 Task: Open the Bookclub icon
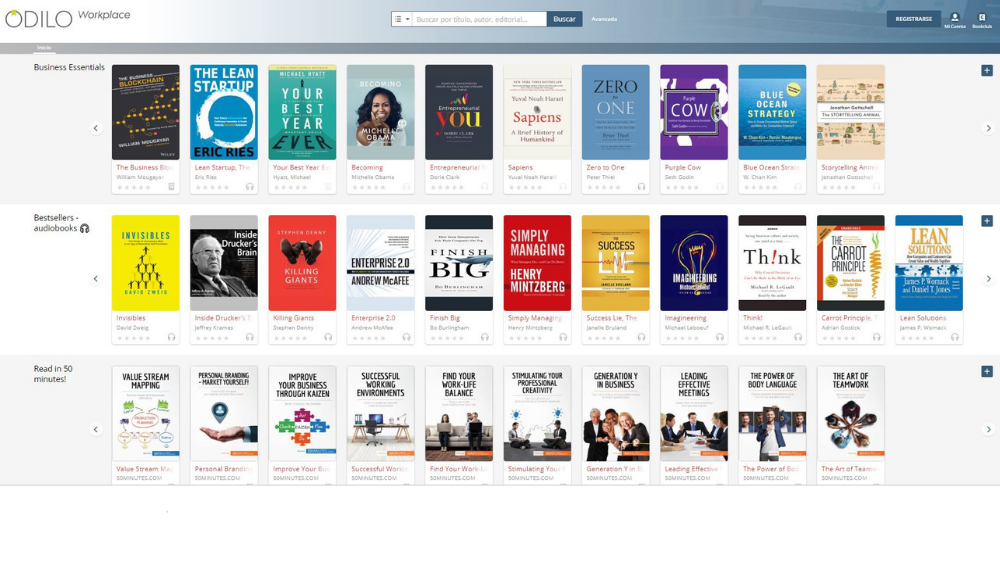pyautogui.click(x=982, y=20)
